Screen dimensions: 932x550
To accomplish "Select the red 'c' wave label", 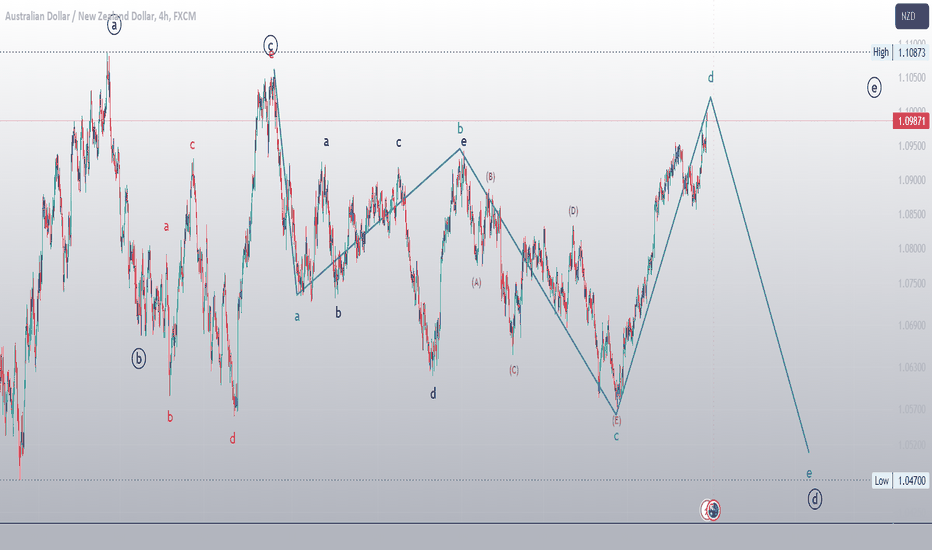I will [193, 144].
